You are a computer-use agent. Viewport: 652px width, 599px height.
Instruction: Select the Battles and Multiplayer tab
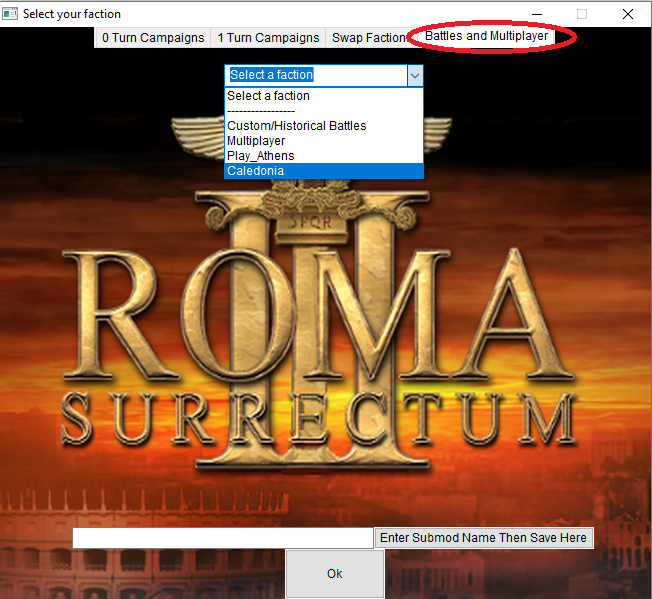point(486,36)
